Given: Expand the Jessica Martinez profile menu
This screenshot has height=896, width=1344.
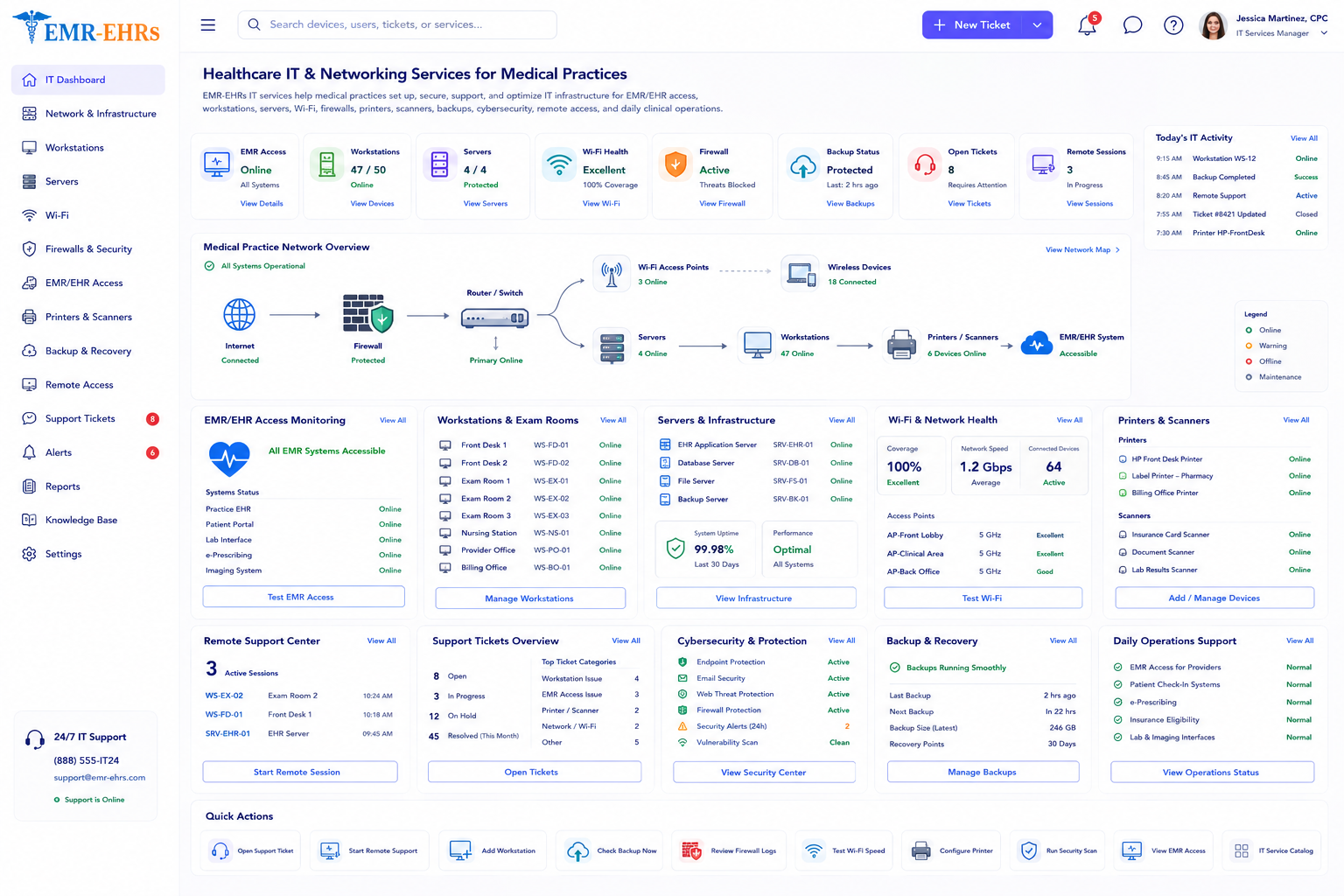Looking at the screenshot, I should (1324, 33).
